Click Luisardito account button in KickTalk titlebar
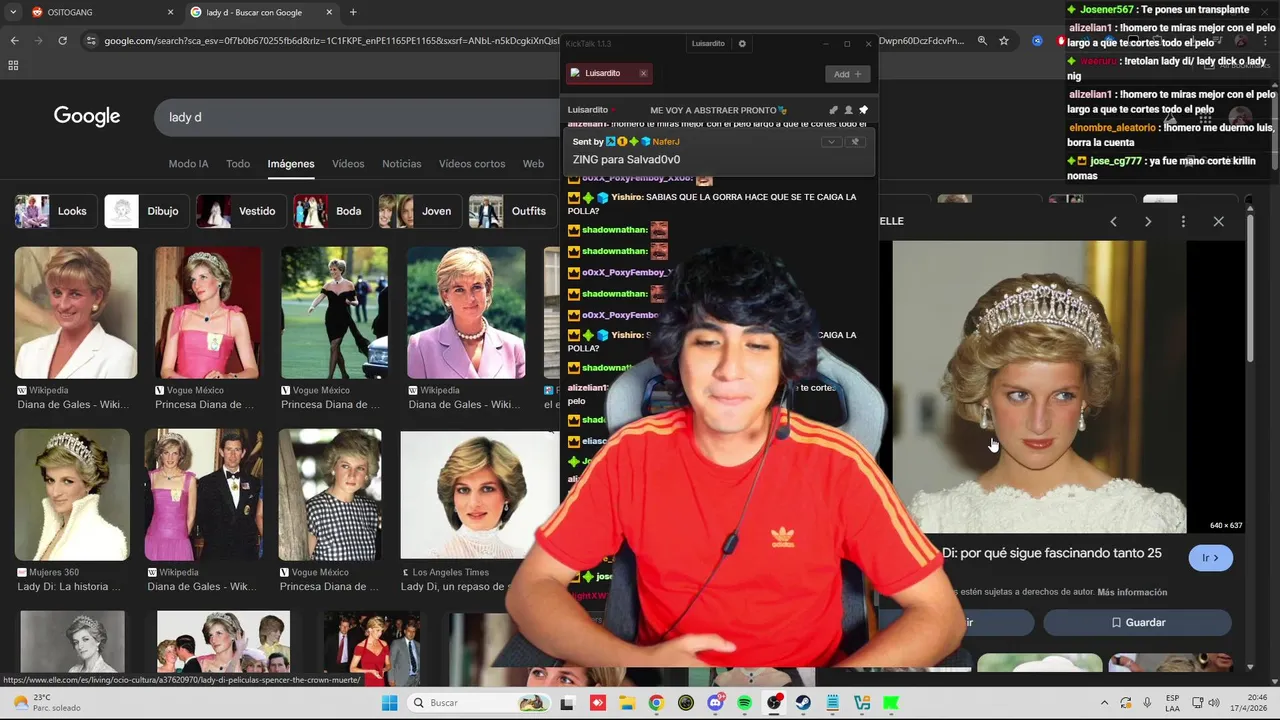This screenshot has width=1280, height=720. 708,44
